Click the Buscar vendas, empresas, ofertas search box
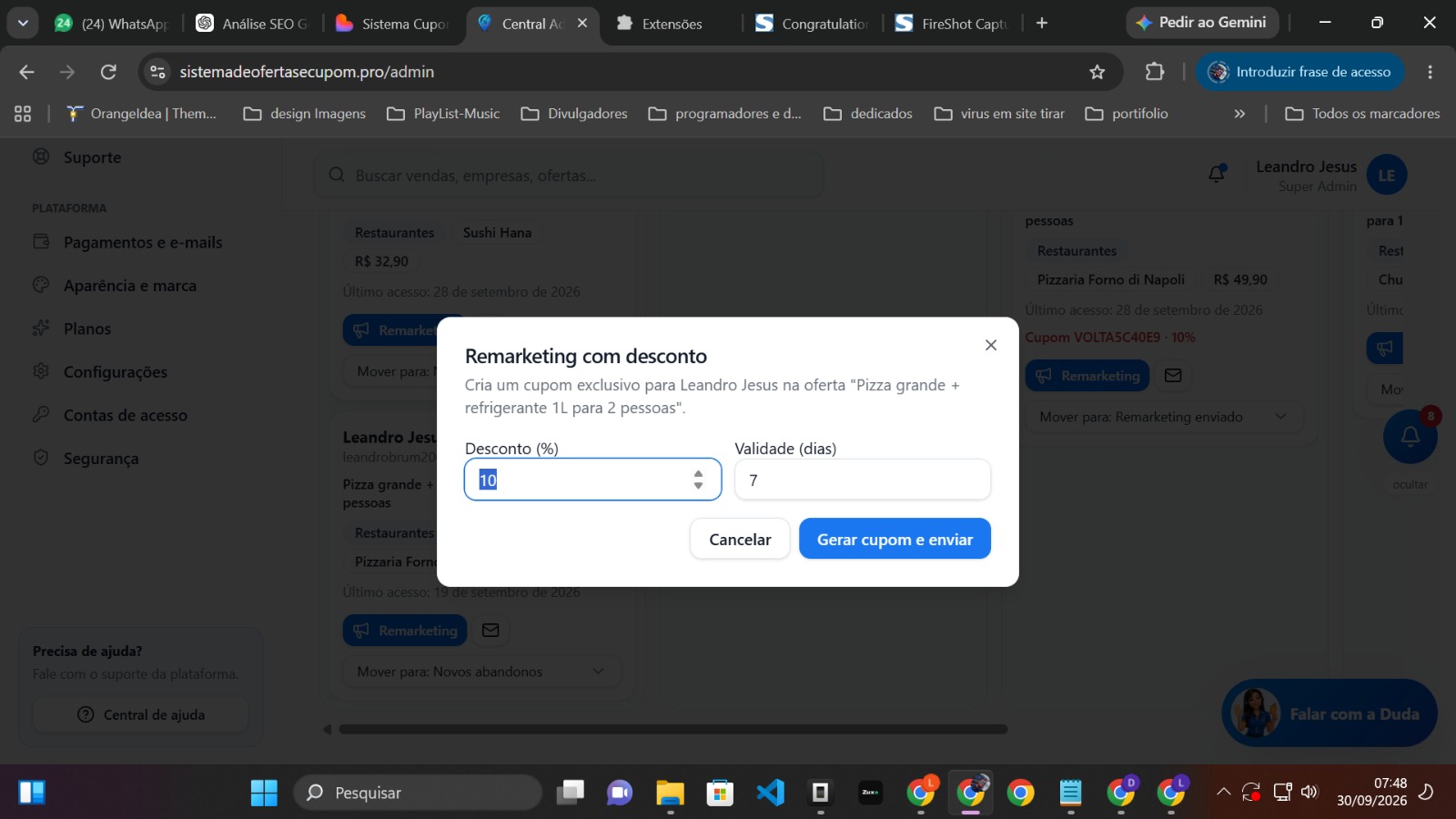Viewport: 1456px width, 819px height. tap(570, 176)
